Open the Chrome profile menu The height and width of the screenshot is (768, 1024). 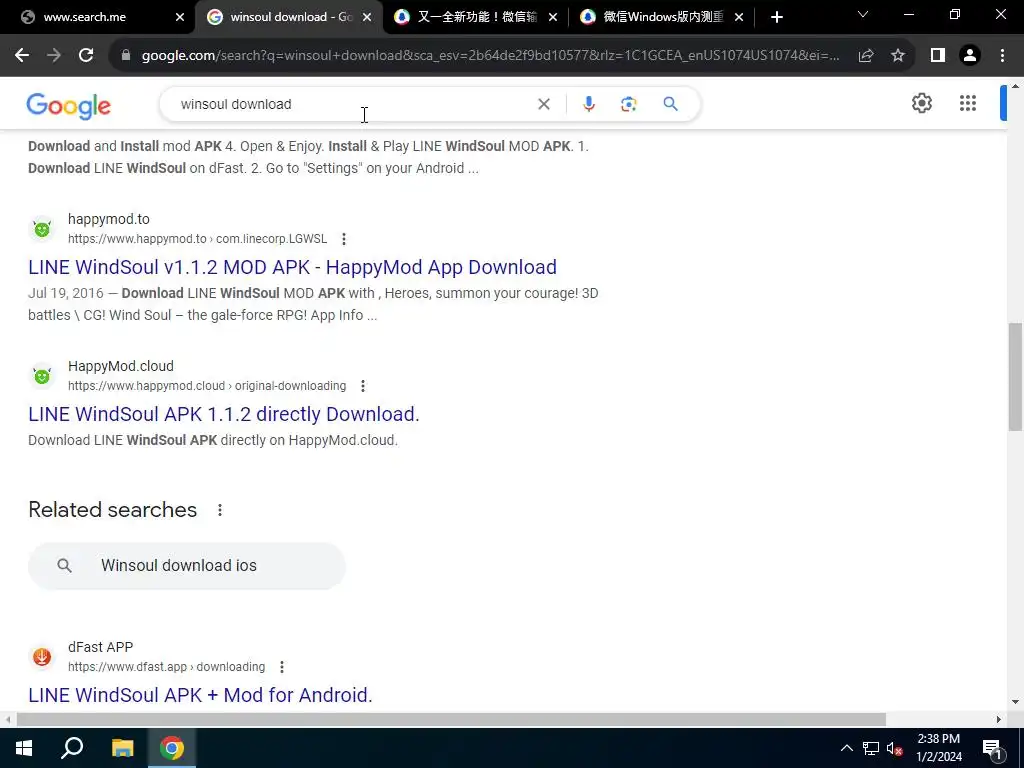(970, 56)
